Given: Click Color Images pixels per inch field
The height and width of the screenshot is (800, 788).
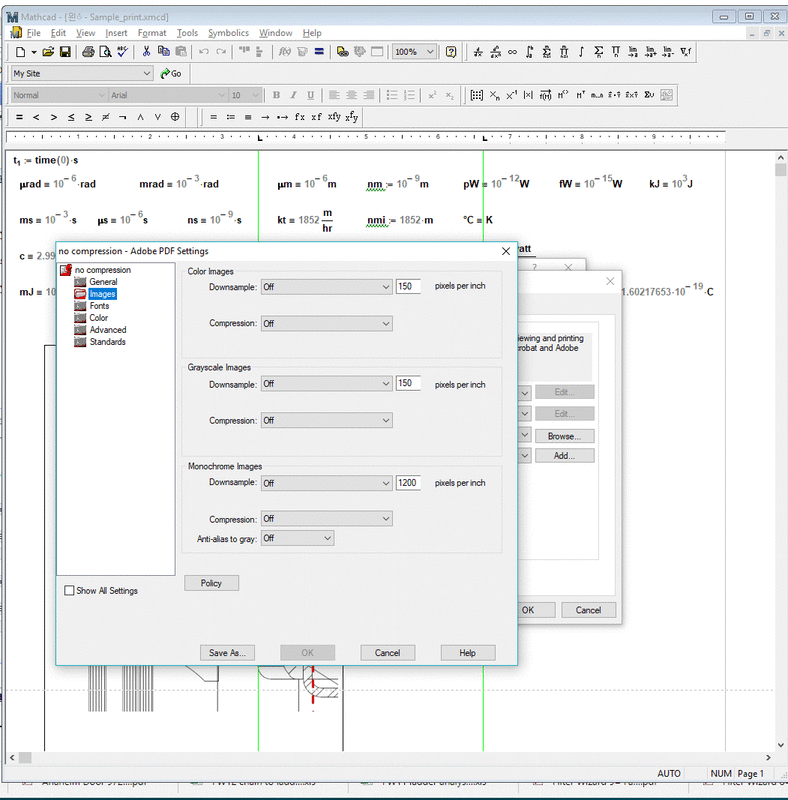Looking at the screenshot, I should (408, 286).
